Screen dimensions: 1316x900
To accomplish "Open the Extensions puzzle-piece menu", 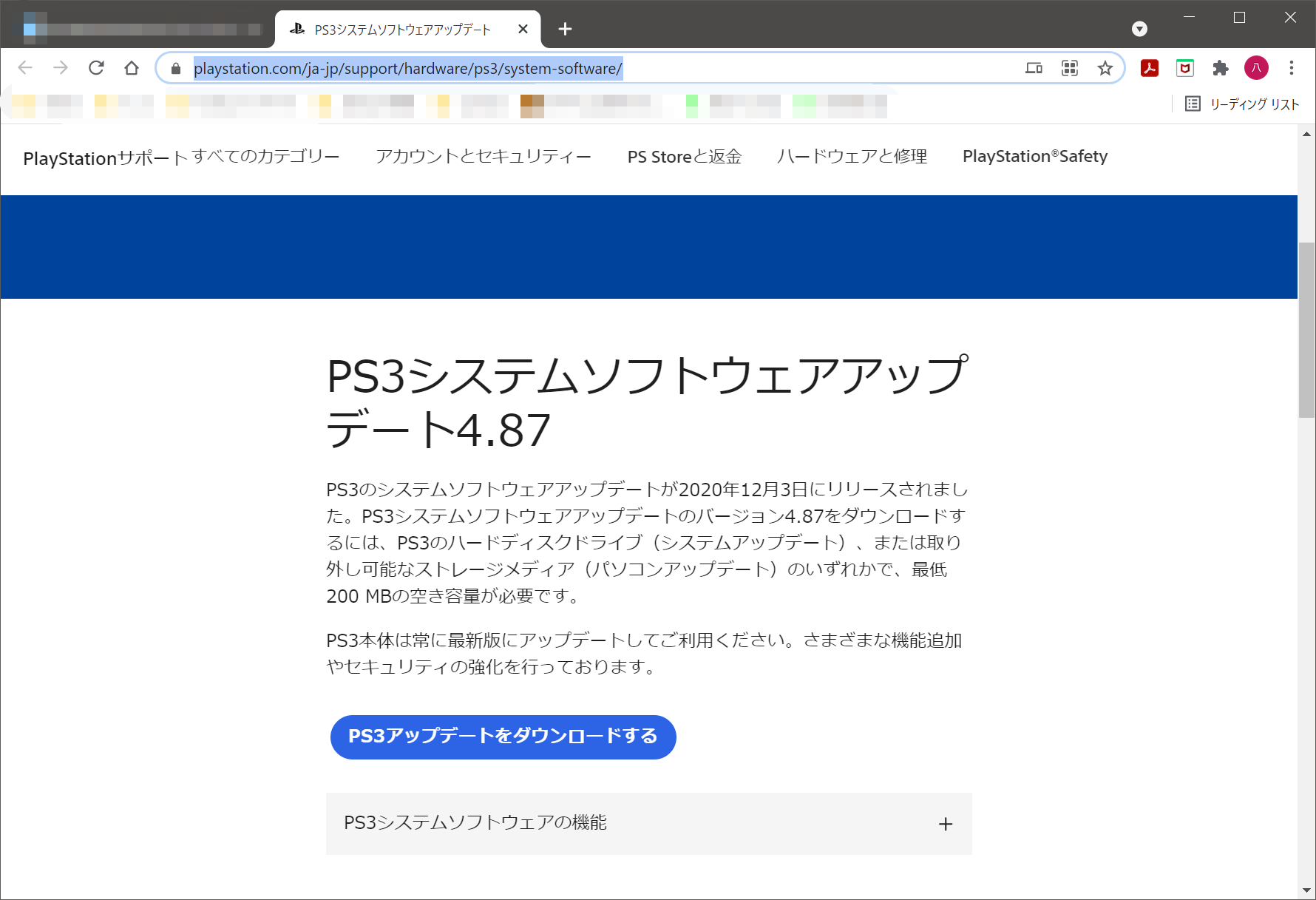I will coord(1221,68).
